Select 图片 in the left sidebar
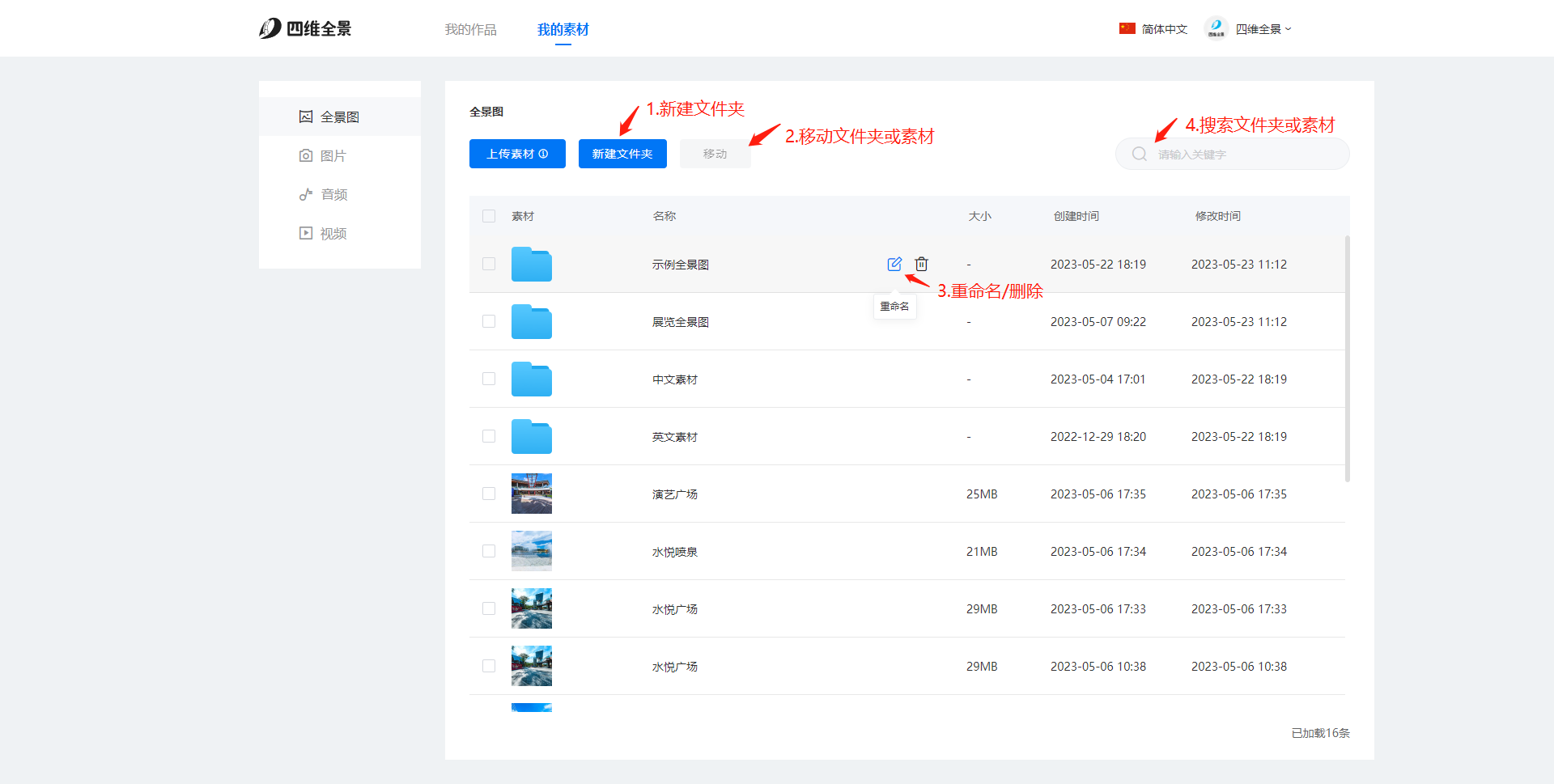Viewport: 1554px width, 784px height. 333,155
